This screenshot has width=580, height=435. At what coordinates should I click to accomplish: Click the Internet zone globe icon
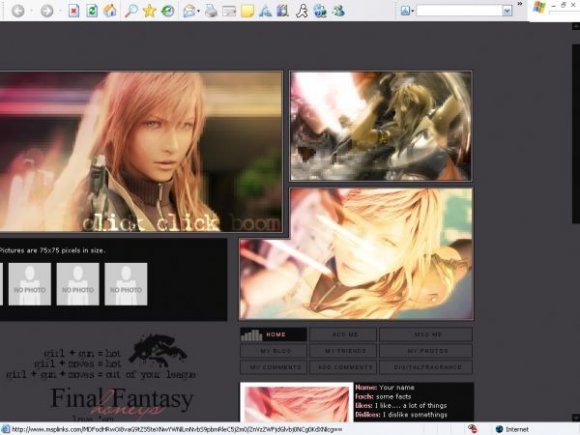click(499, 429)
